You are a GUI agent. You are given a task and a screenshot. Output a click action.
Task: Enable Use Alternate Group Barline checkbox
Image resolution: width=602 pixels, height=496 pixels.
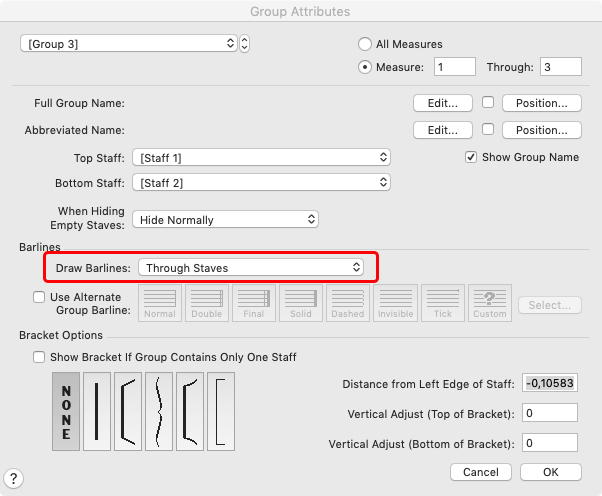[x=39, y=297]
